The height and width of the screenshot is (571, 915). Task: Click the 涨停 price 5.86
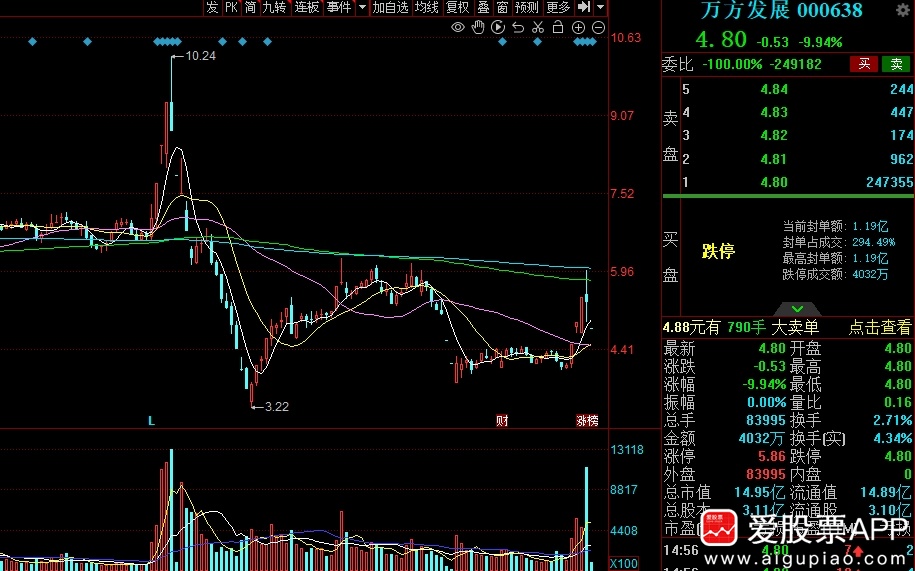coord(771,456)
